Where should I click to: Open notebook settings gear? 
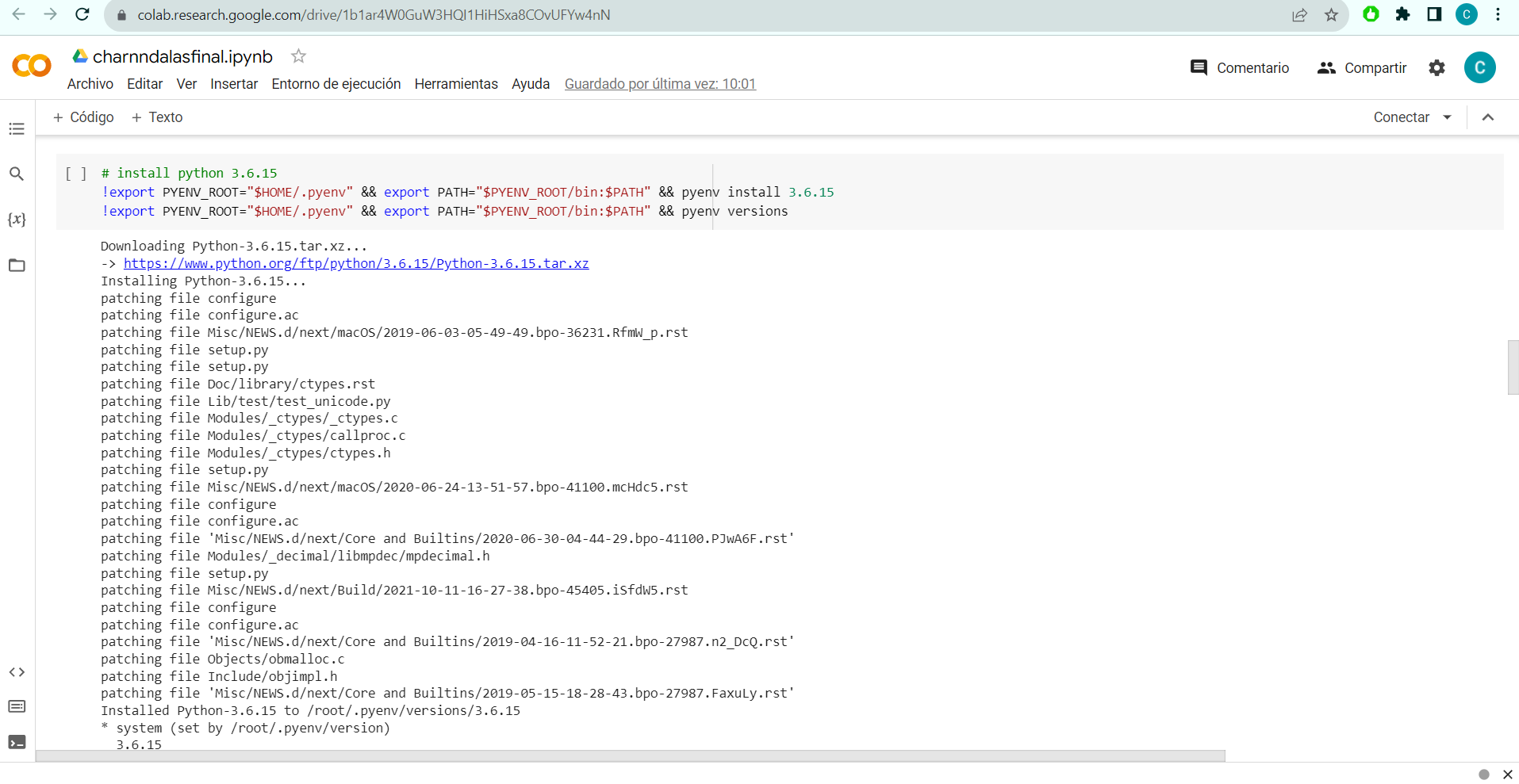click(x=1437, y=68)
